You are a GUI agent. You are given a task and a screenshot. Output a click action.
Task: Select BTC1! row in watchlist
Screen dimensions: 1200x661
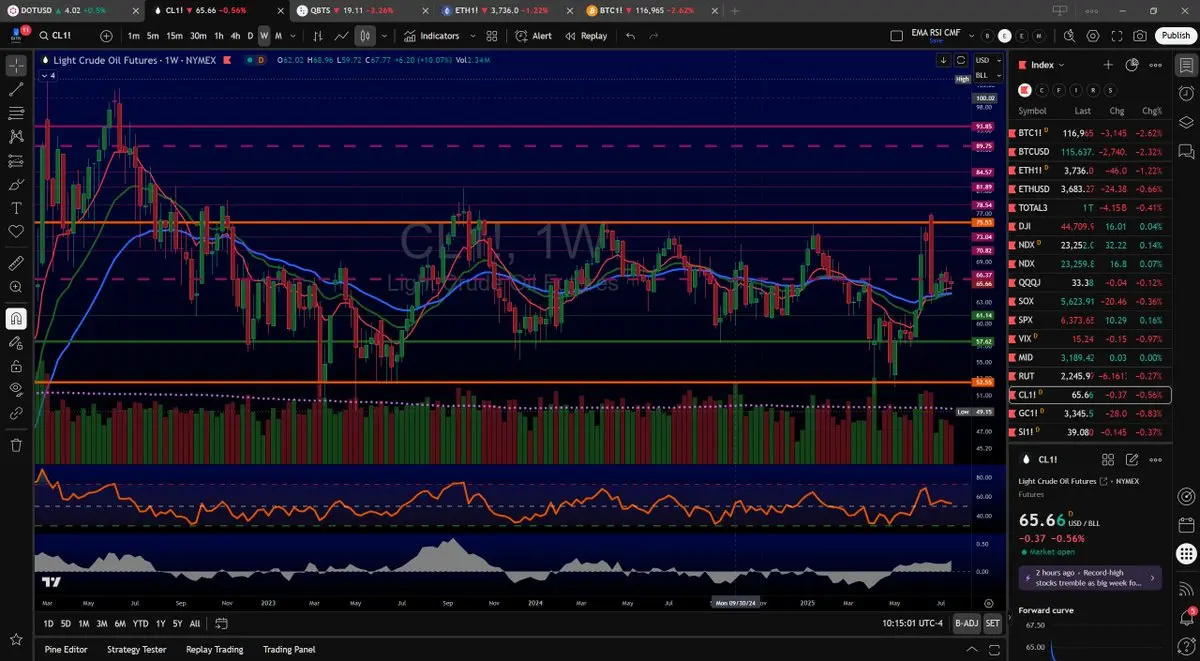point(1090,132)
